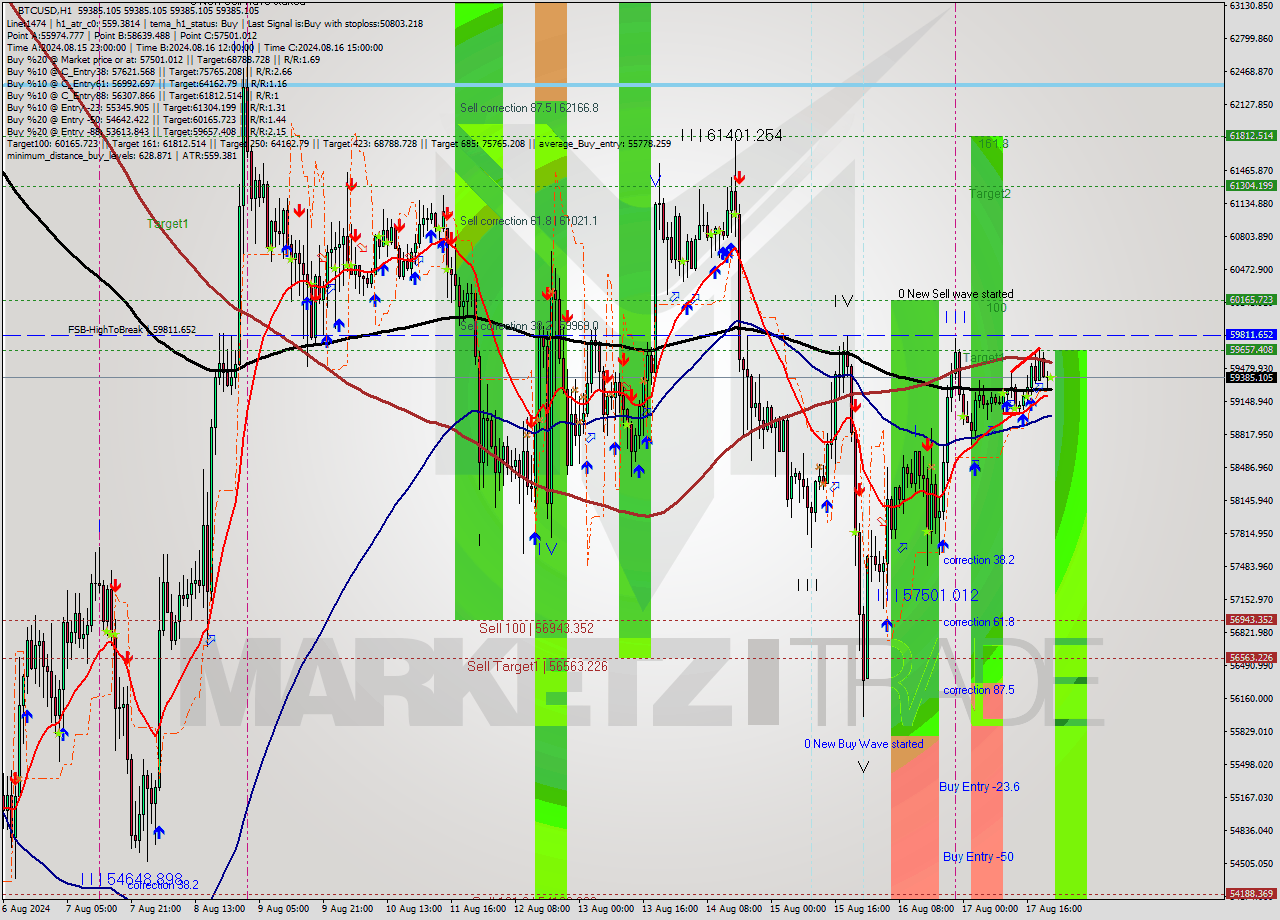Click the '11 Aug 16:00' time axis label
Image resolution: width=1280 pixels, height=920 pixels.
pos(479,909)
